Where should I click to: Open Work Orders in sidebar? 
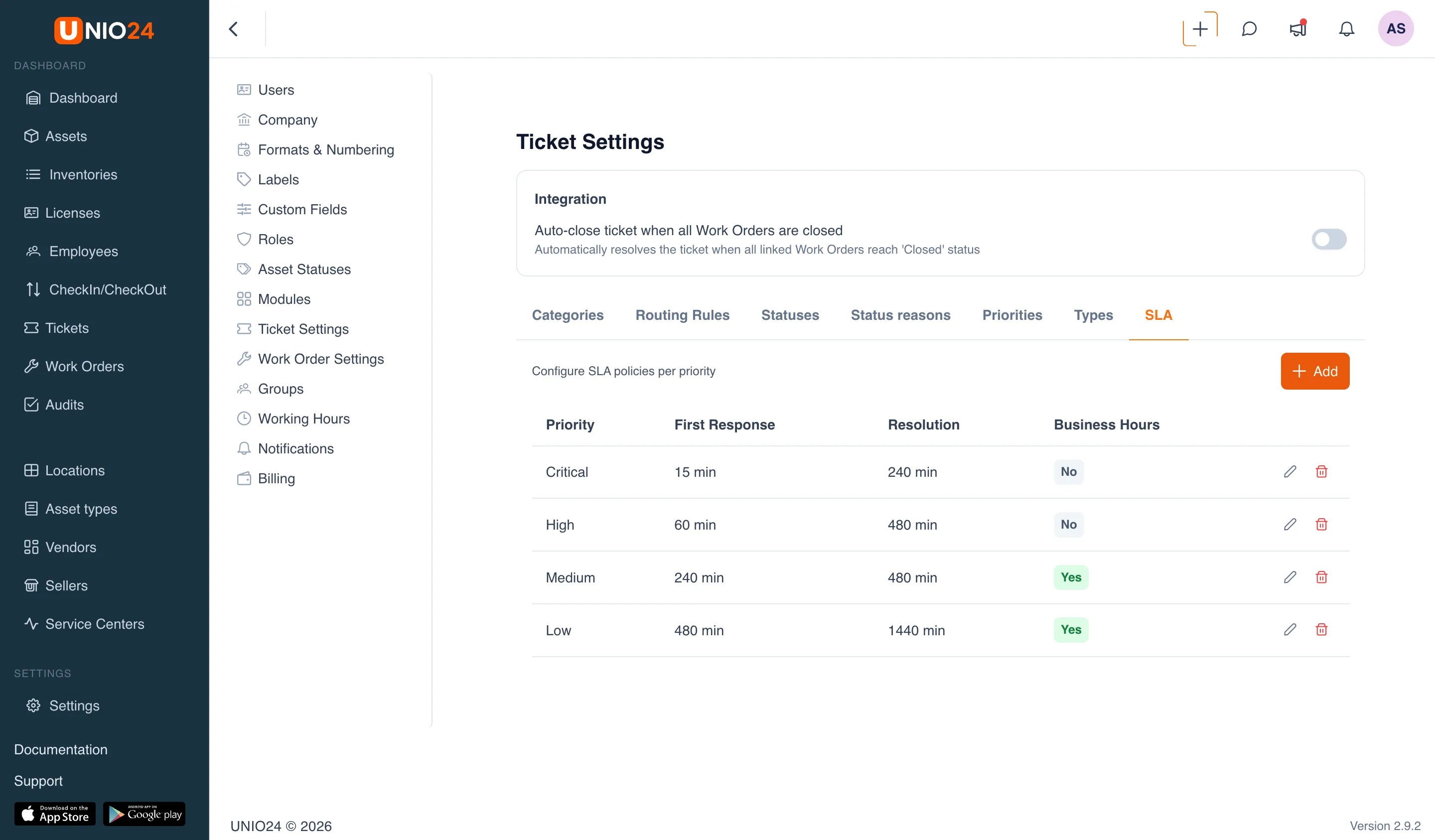74,366
